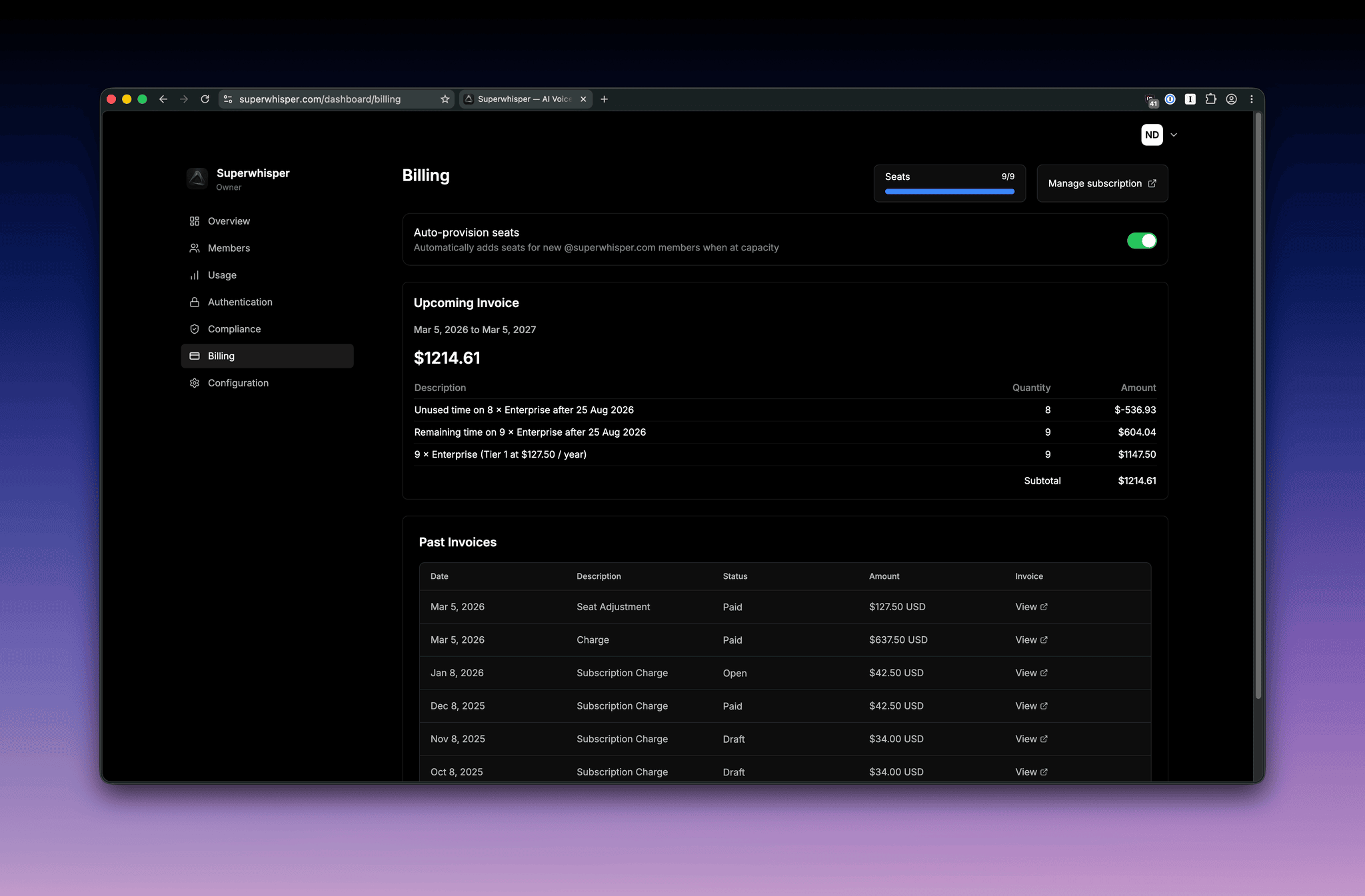Click the Past Invoices heading
Screen dimensions: 1365x896
click(x=458, y=542)
